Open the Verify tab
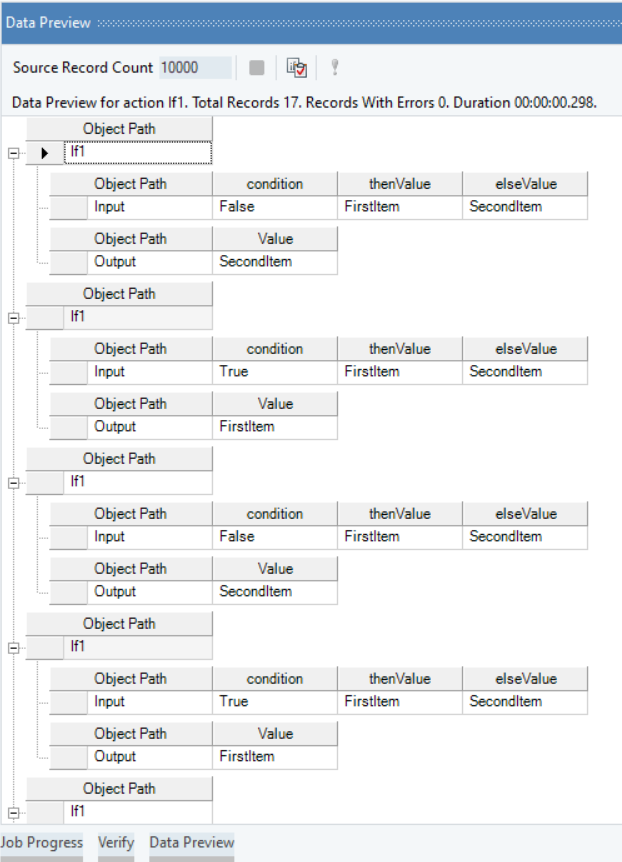 (x=116, y=842)
